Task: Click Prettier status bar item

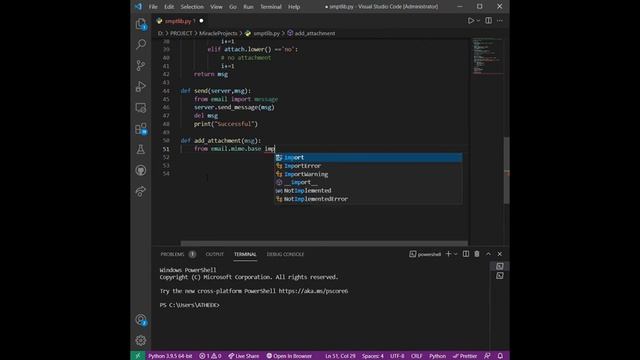Action: point(465,356)
